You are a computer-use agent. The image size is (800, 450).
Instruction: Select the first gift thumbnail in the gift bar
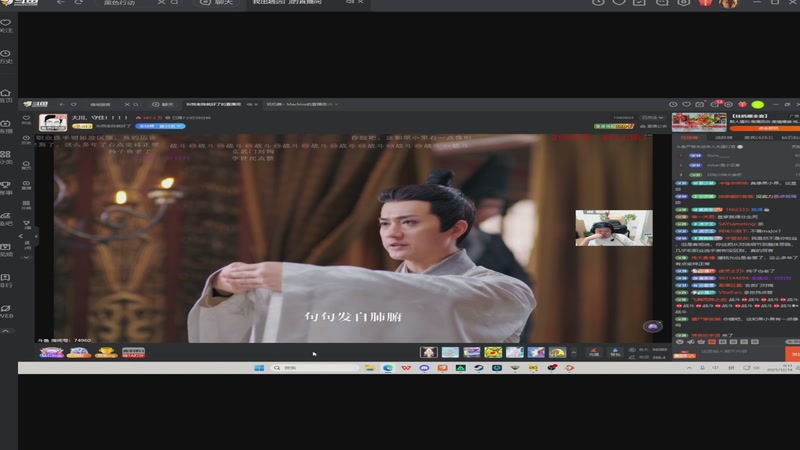pyautogui.click(x=429, y=352)
